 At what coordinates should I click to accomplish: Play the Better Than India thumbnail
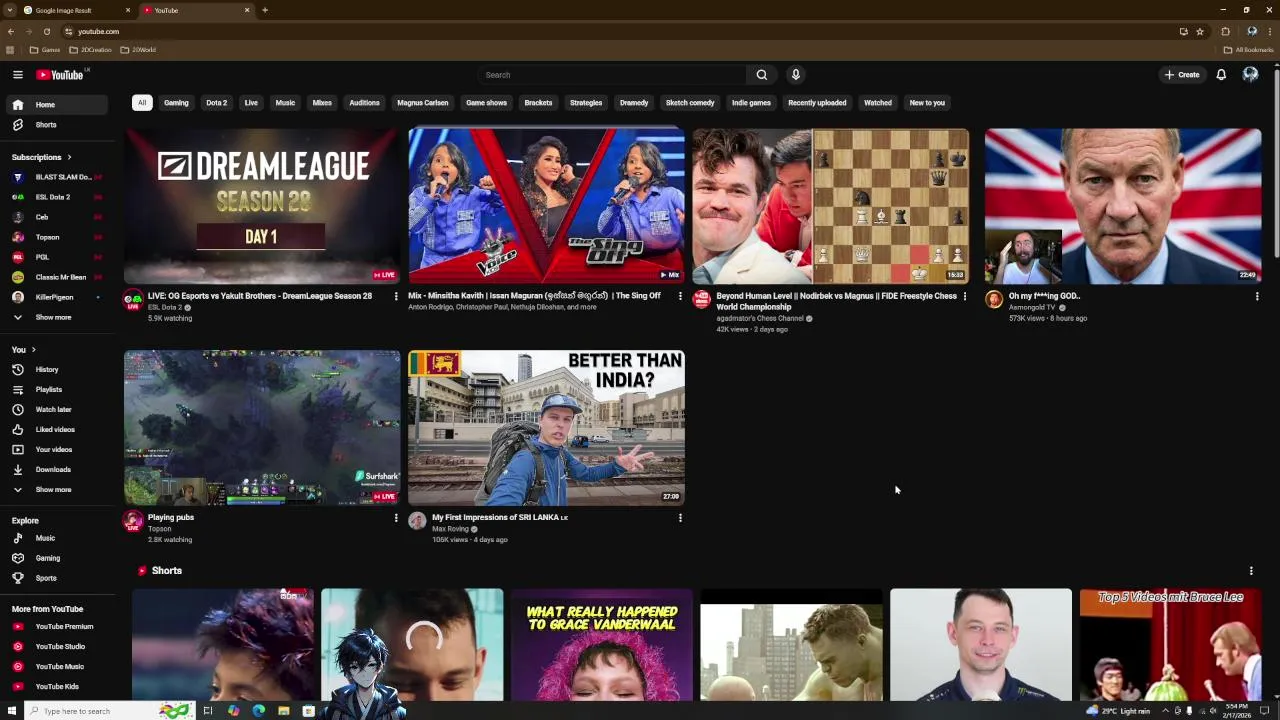pyautogui.click(x=546, y=428)
